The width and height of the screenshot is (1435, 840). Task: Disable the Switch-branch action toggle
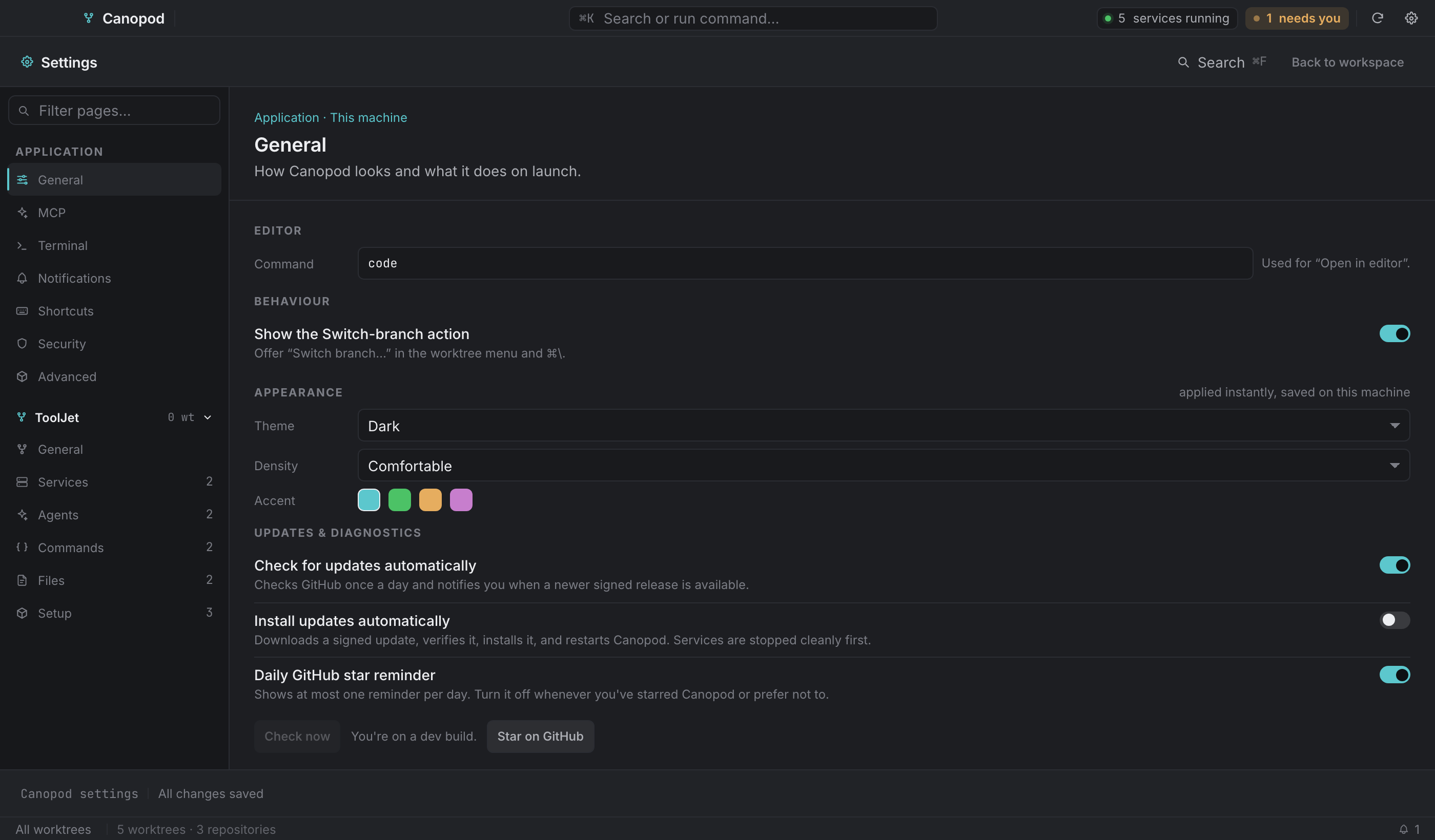[1394, 333]
